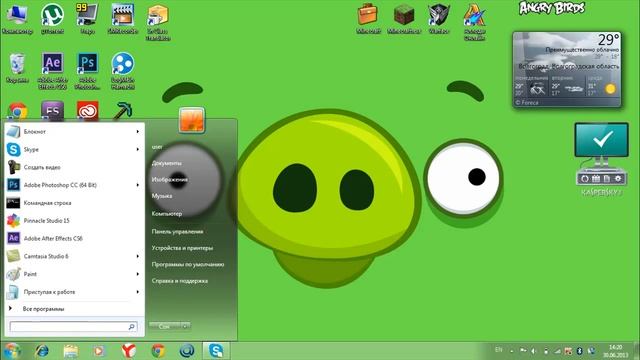Open the Minecraft pickaxe desktop icon
The image size is (640, 360).
[x=122, y=110]
